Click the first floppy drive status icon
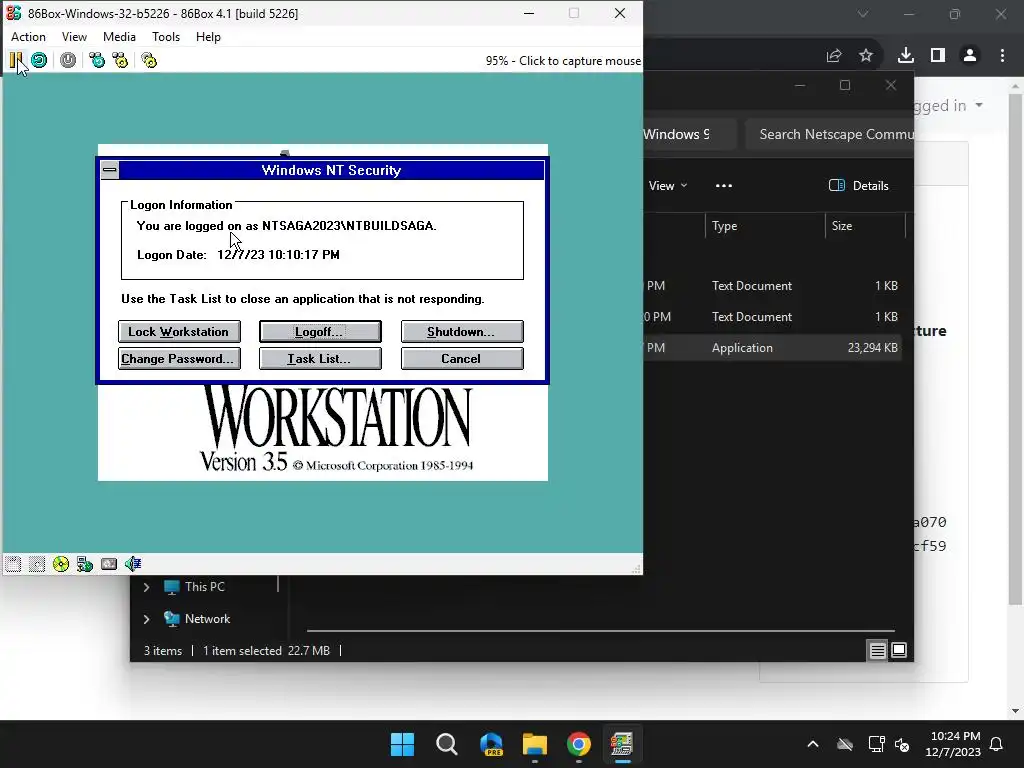 [13, 564]
